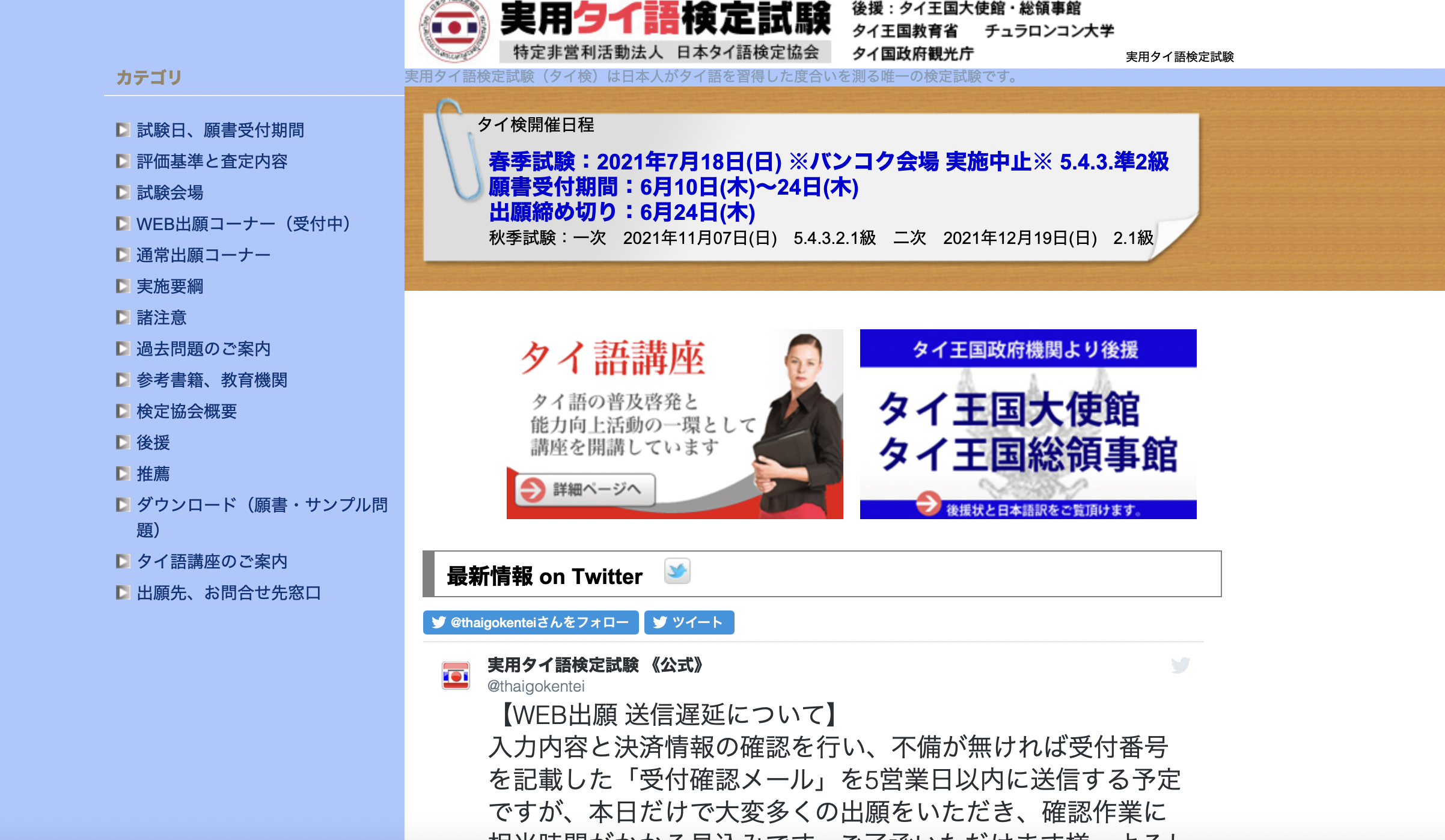Click the @thaigokentei profile avatar in tweet

click(x=456, y=675)
